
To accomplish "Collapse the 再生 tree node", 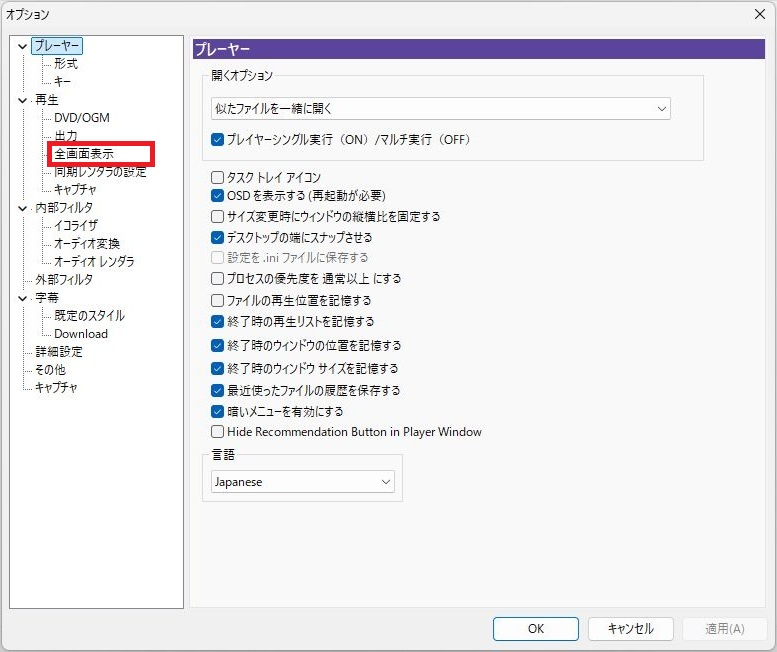I will click(x=23, y=100).
